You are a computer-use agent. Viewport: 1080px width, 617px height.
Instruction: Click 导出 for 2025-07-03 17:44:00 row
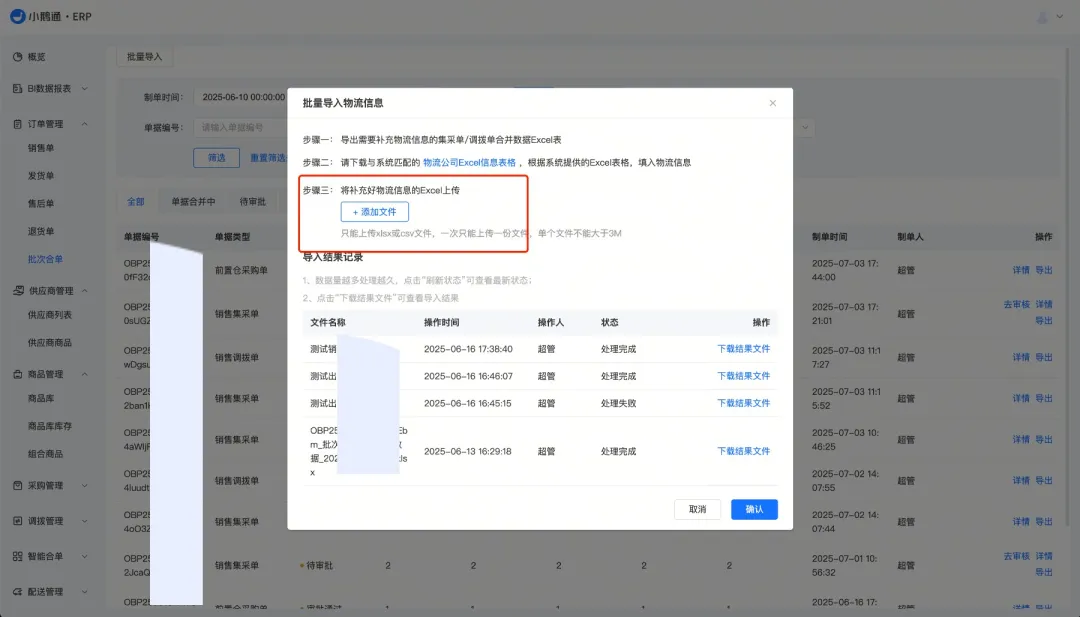tap(1043, 270)
